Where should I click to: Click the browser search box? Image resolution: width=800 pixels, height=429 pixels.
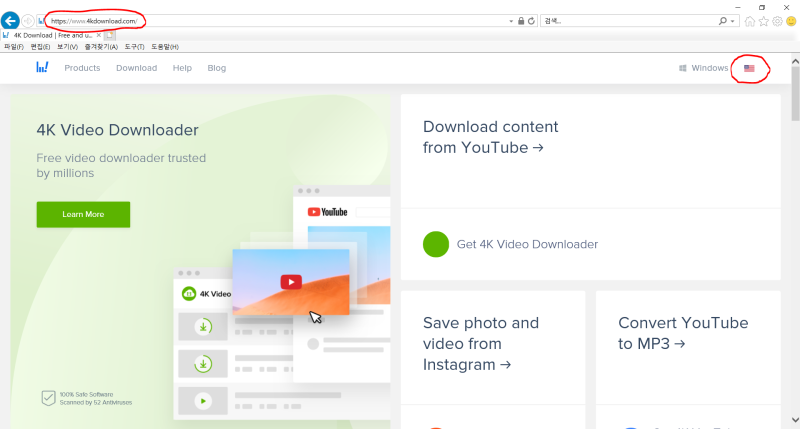629,21
